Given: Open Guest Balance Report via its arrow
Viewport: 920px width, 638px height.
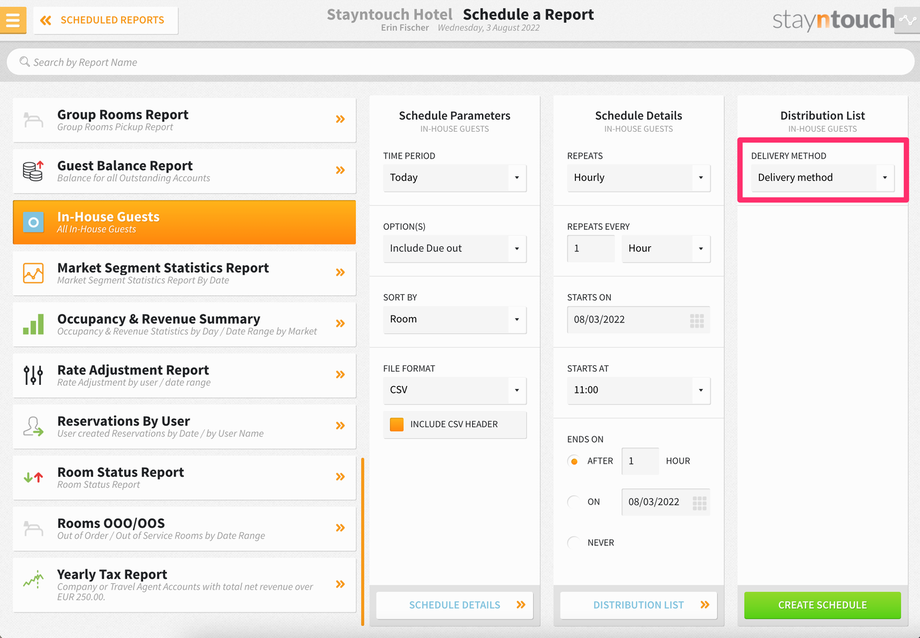Looking at the screenshot, I should pos(340,170).
